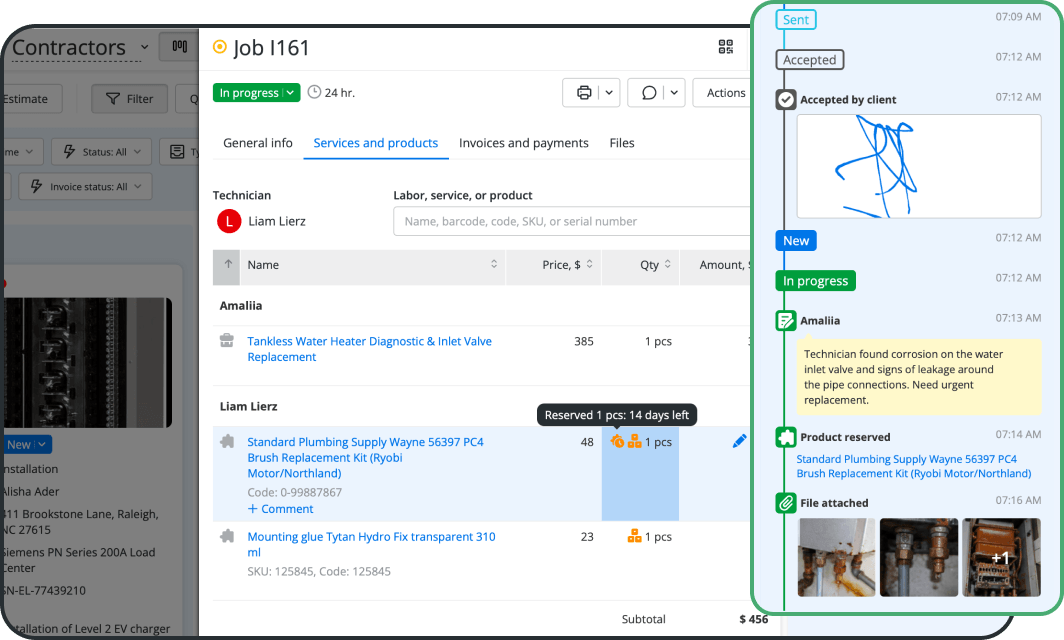Screen dimensions: 1064x640
Task: Click the In progress badge in timeline
Action: [816, 280]
